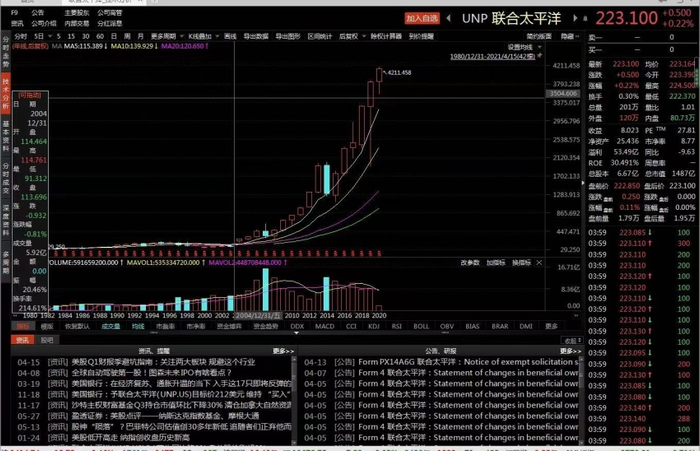Click 更多>> in 公告、研报 panel
700x451 pixels.
pos(571,351)
